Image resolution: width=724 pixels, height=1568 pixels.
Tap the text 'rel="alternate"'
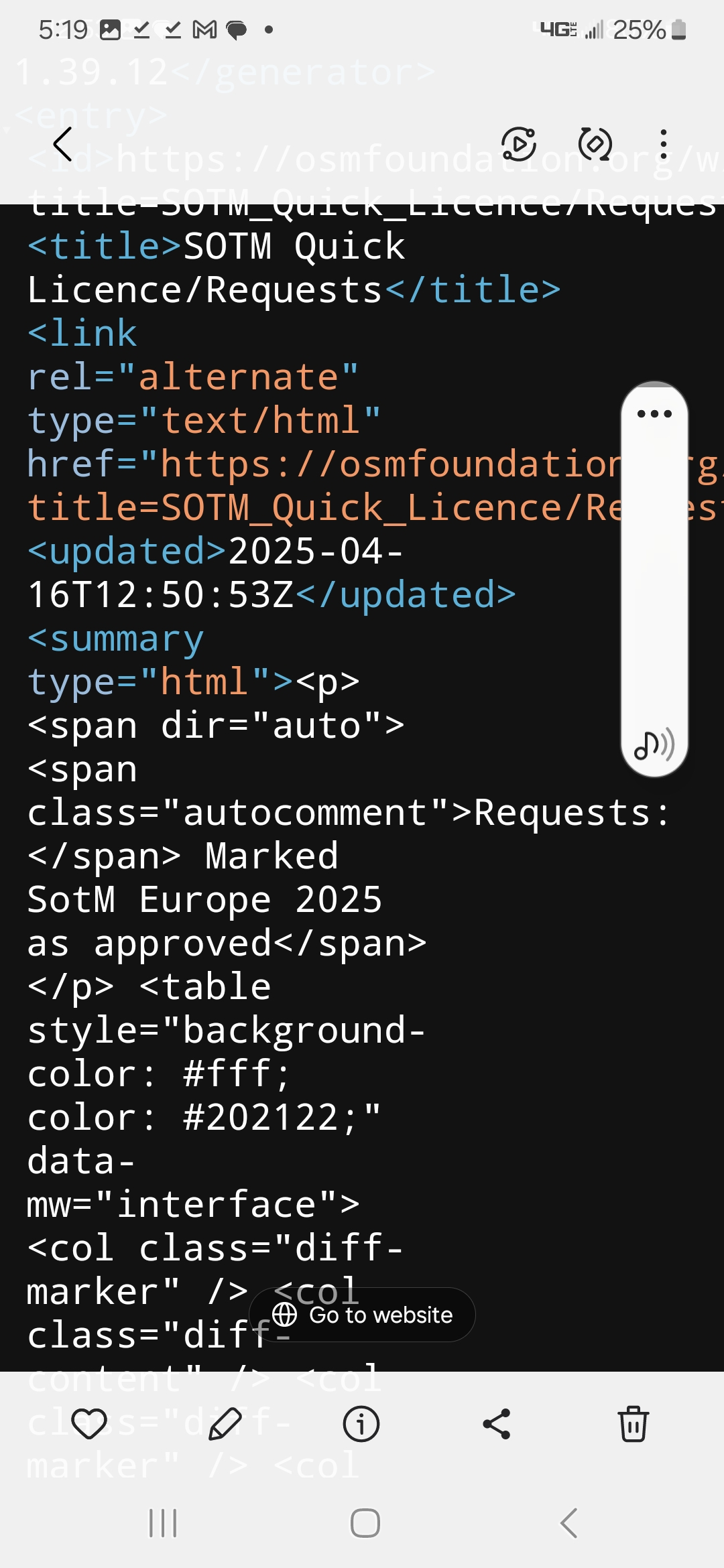coord(193,377)
